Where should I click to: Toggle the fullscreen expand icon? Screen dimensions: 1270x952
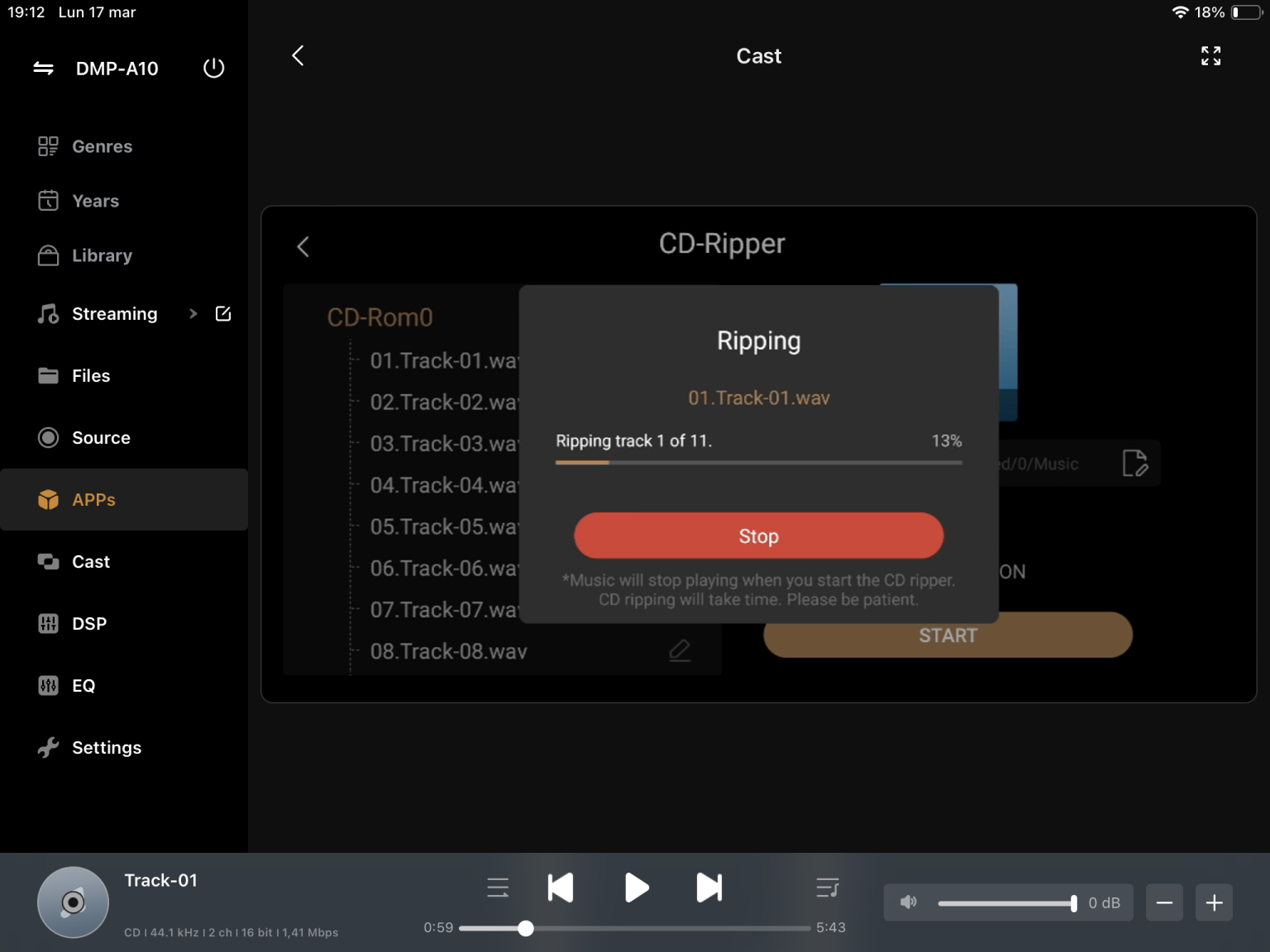(x=1210, y=55)
